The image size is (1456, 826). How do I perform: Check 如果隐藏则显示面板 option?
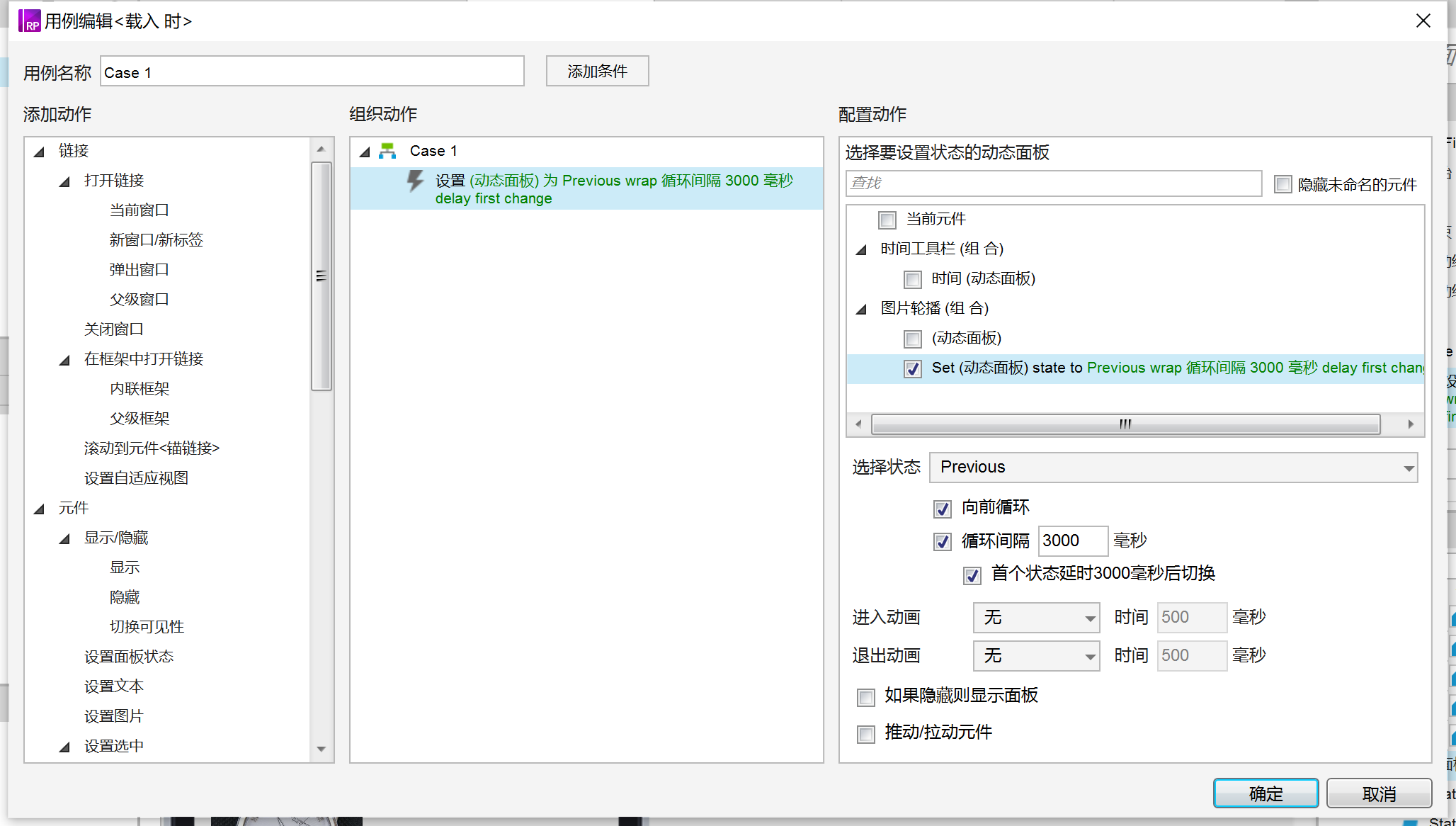865,697
